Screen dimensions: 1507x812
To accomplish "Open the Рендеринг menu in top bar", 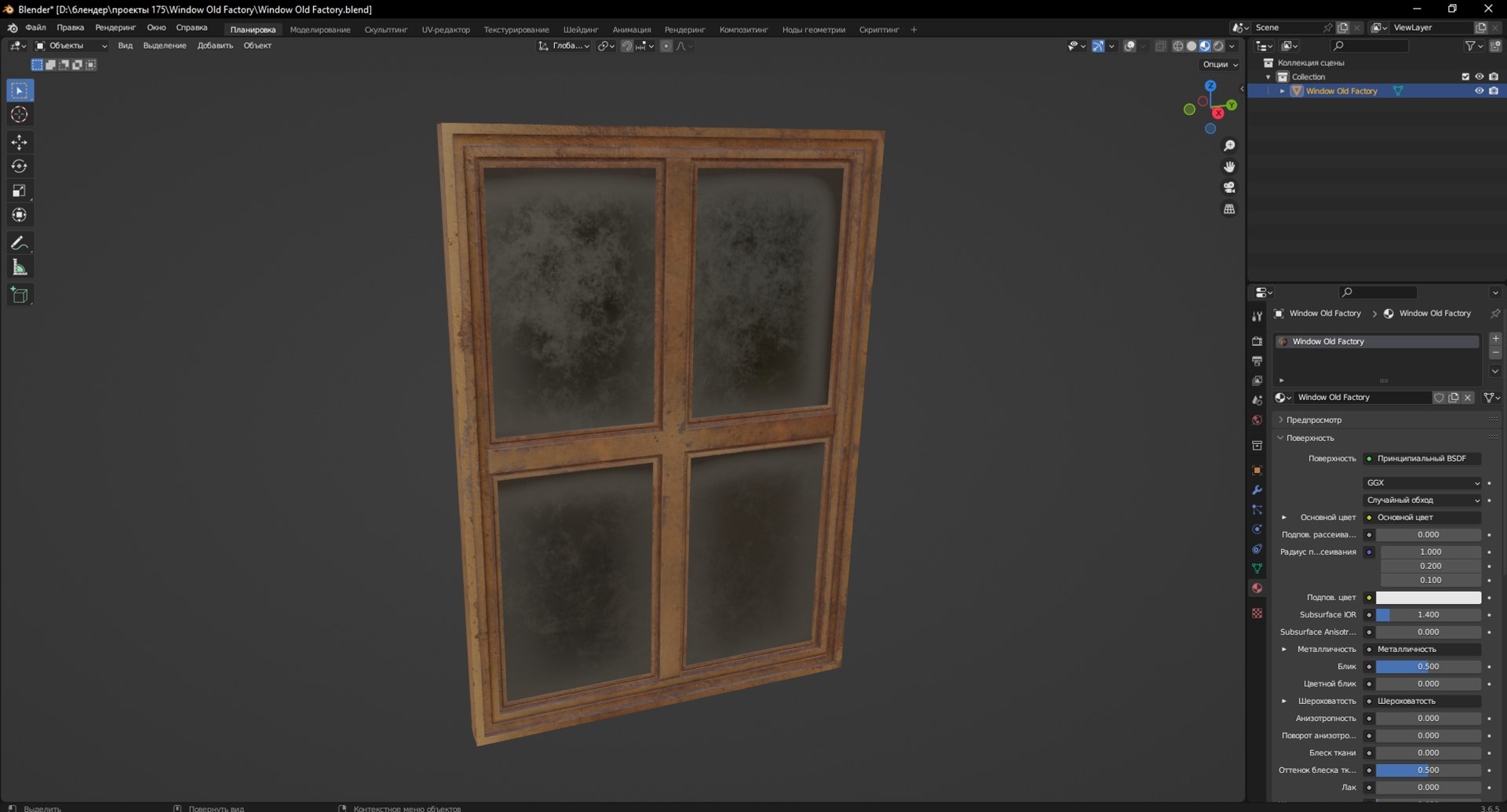I will [x=115, y=28].
